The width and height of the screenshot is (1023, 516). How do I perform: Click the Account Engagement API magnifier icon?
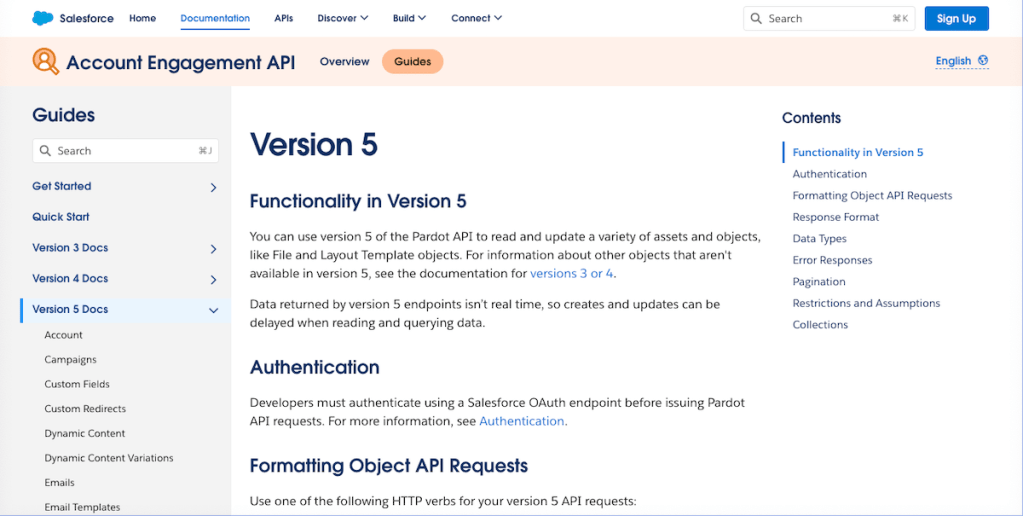(46, 62)
